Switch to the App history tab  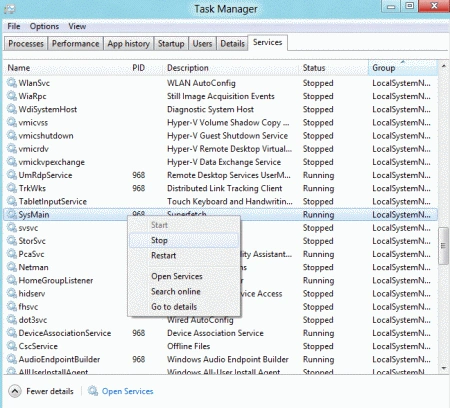128,44
